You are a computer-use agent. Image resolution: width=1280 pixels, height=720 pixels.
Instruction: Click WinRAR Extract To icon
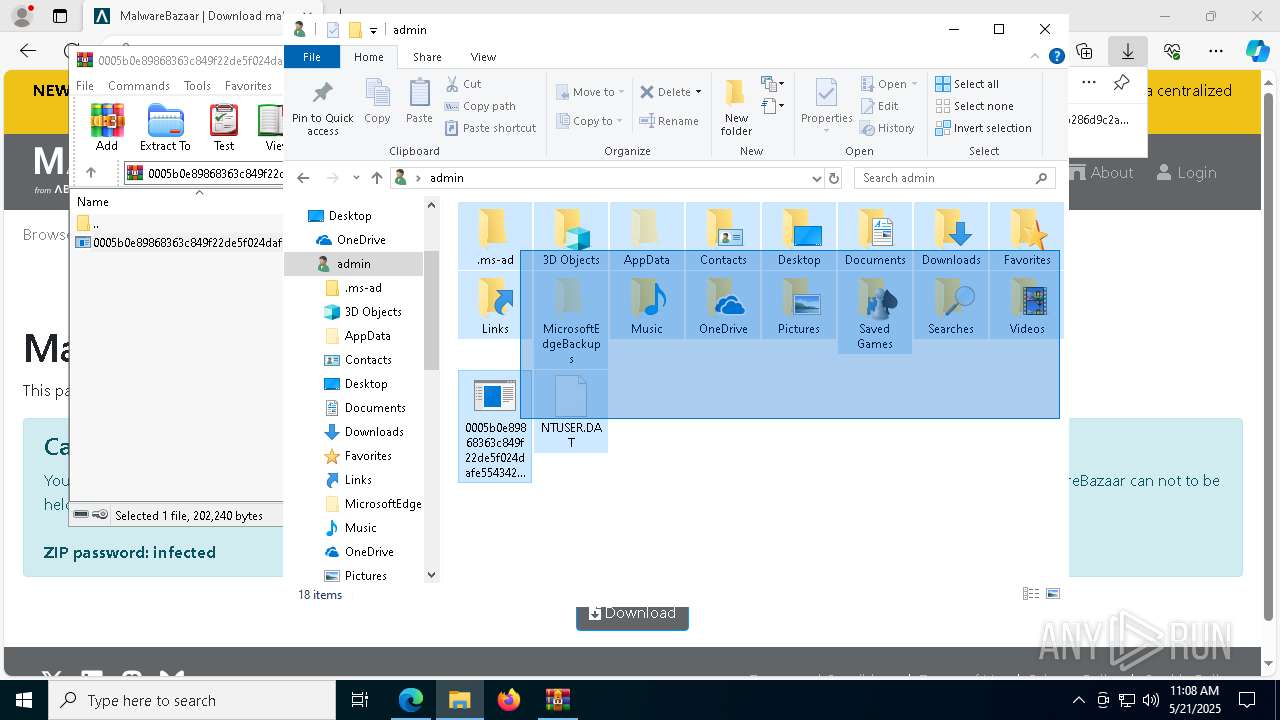coord(165,127)
